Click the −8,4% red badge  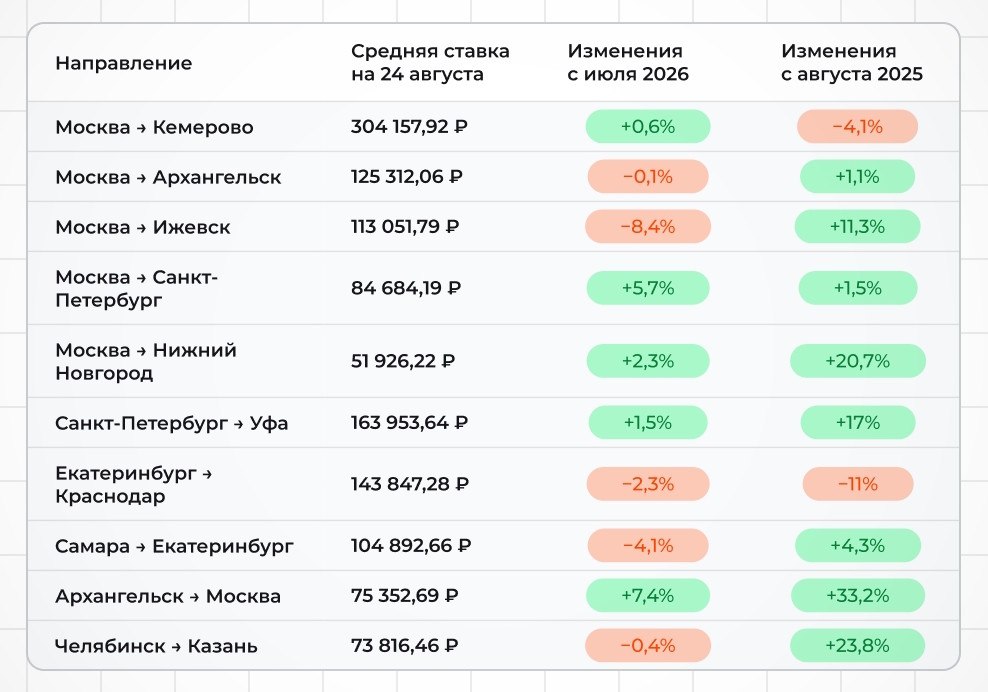(x=648, y=226)
